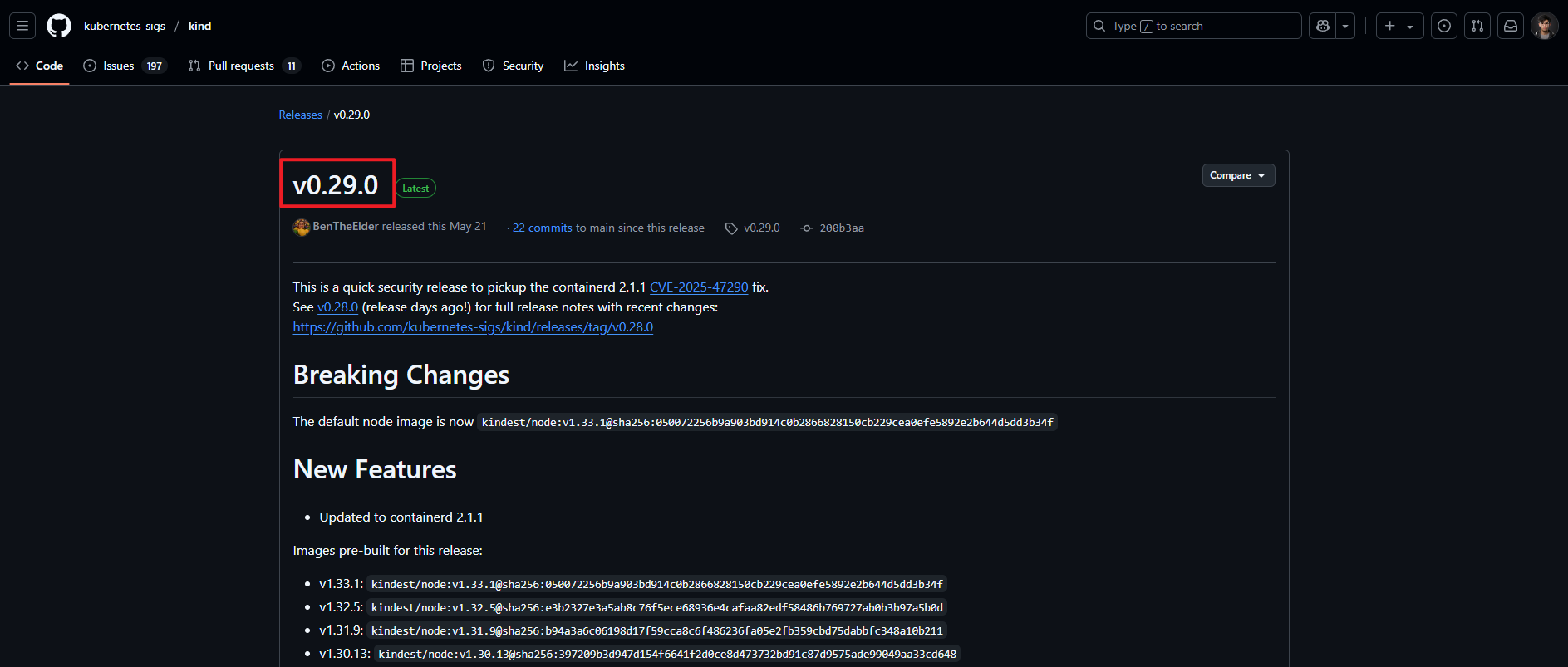The height and width of the screenshot is (667, 1568).
Task: Click the v1.33.1 kindest/node image code
Action: click(656, 585)
